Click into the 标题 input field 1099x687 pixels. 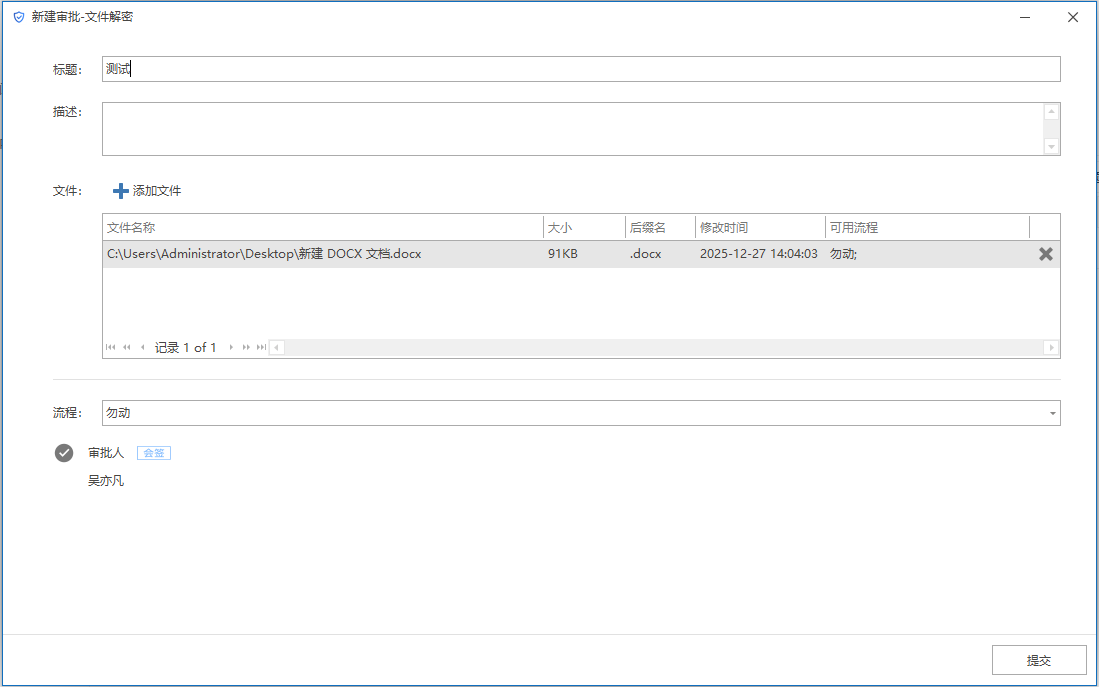click(580, 69)
